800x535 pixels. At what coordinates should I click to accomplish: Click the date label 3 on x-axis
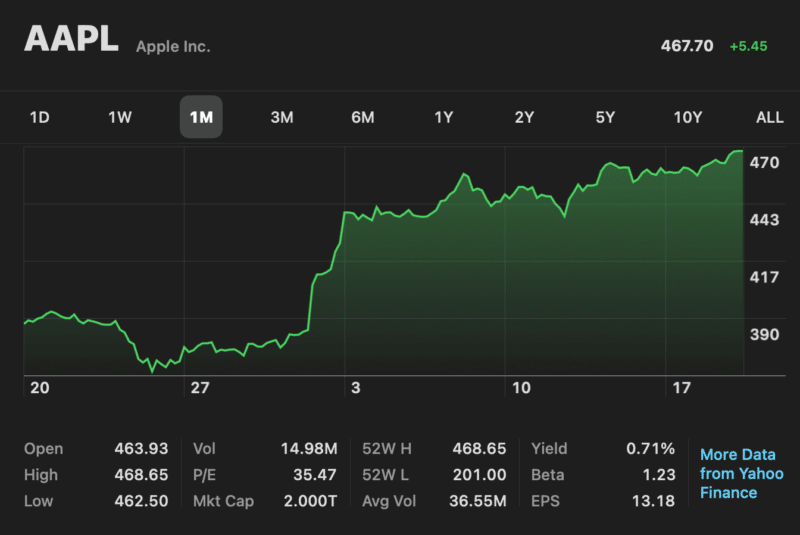[356, 388]
